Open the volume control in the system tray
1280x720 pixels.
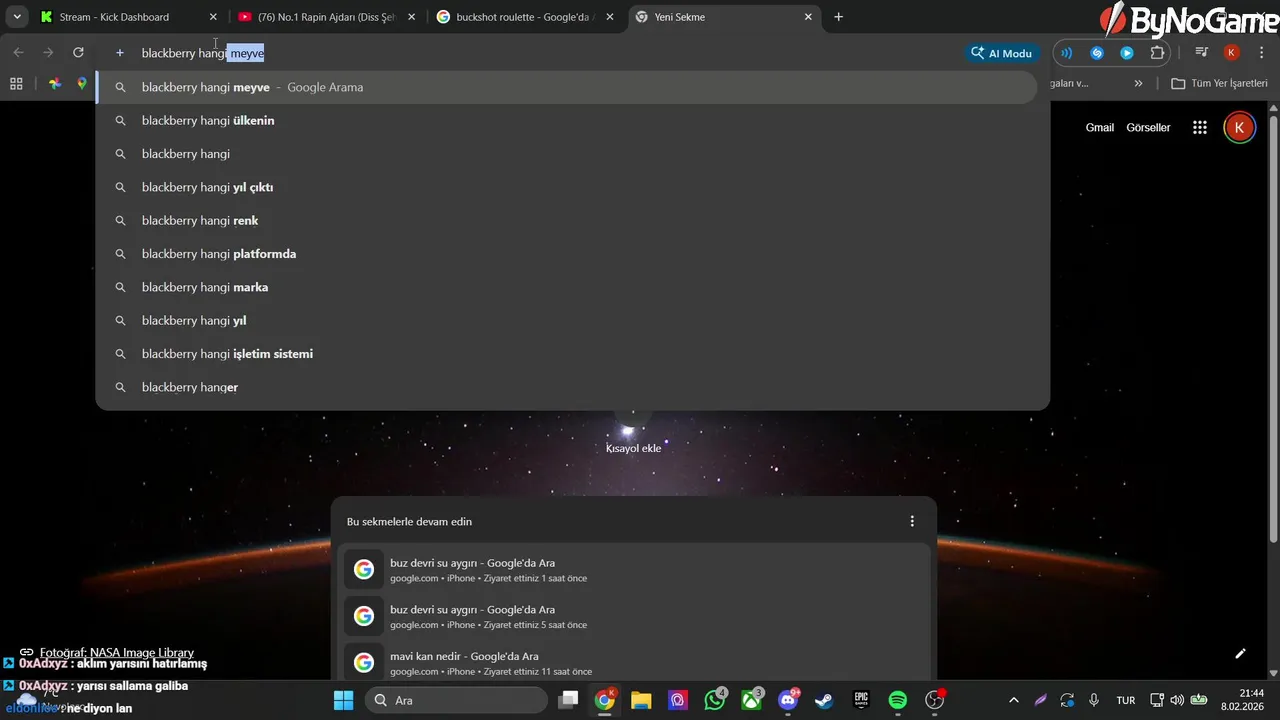1177,700
